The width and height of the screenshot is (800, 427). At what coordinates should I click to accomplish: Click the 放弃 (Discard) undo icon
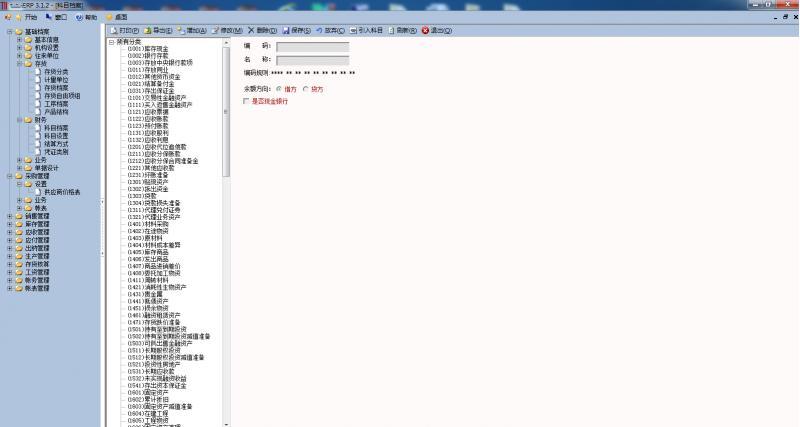pyautogui.click(x=320, y=30)
